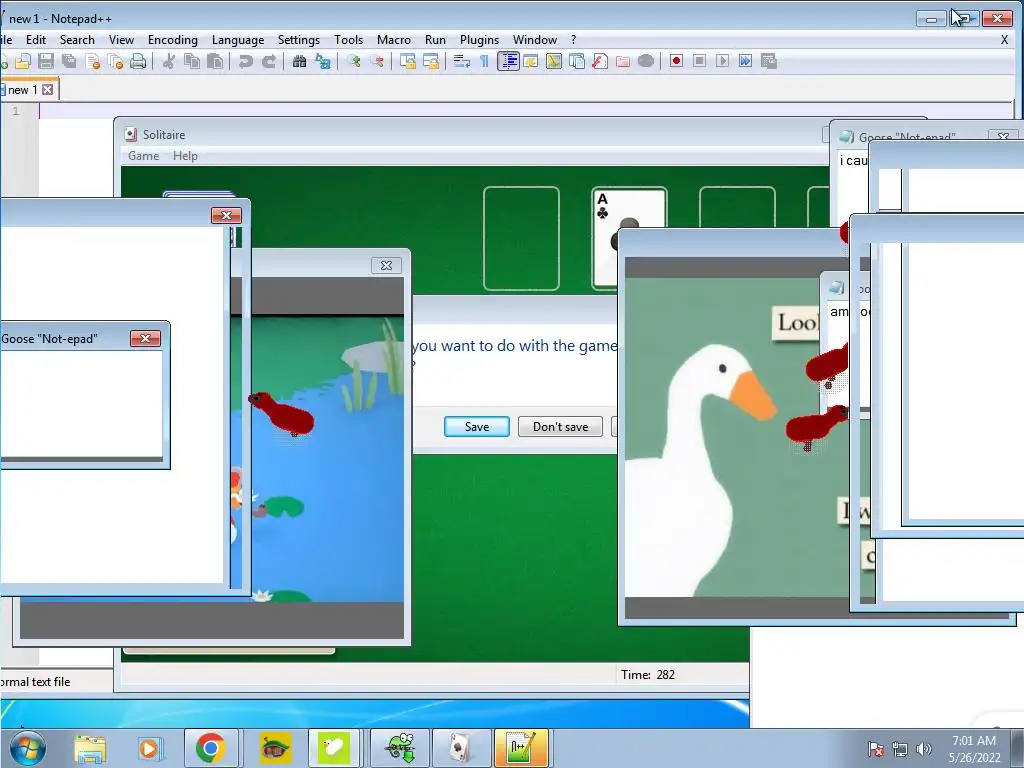
Task: Open the Edit menu in Notepad++
Action: pyautogui.click(x=36, y=40)
